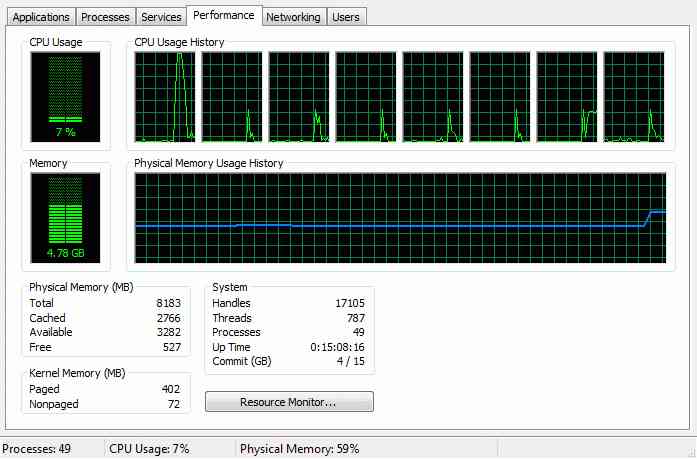
Task: Select the fourth CPU core history graph
Action: pos(366,97)
